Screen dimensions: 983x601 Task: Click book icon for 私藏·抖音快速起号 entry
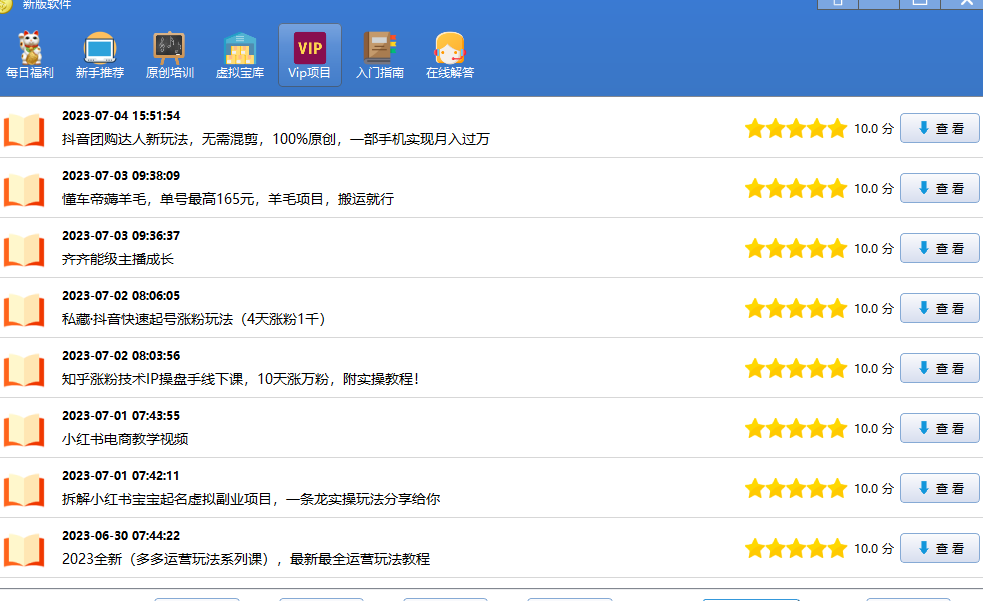[x=24, y=310]
